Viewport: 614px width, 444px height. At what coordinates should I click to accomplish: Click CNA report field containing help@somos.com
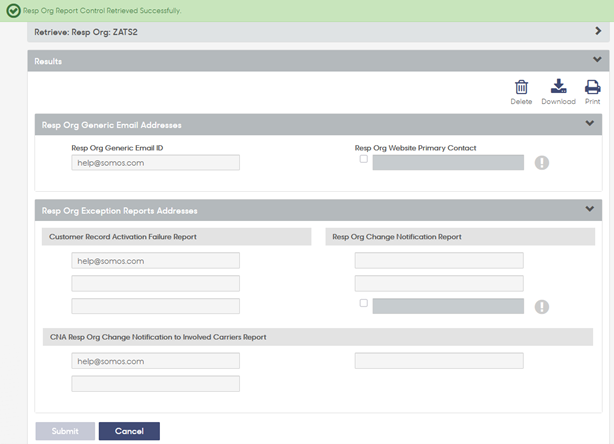[x=155, y=361]
